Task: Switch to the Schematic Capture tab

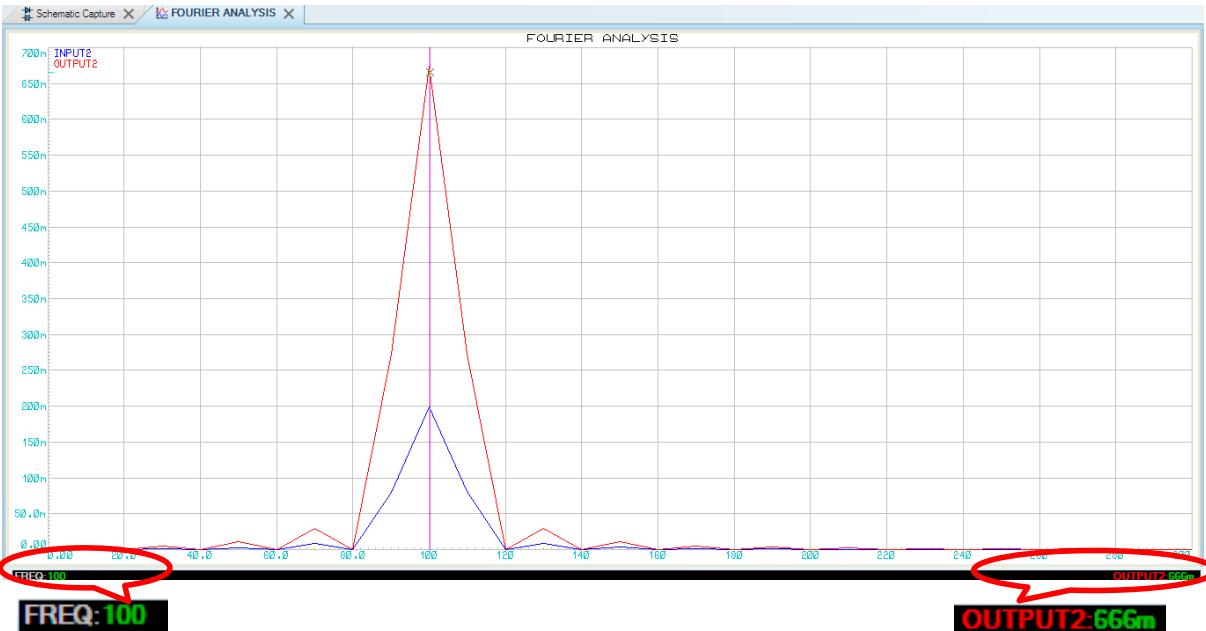Action: tap(74, 12)
